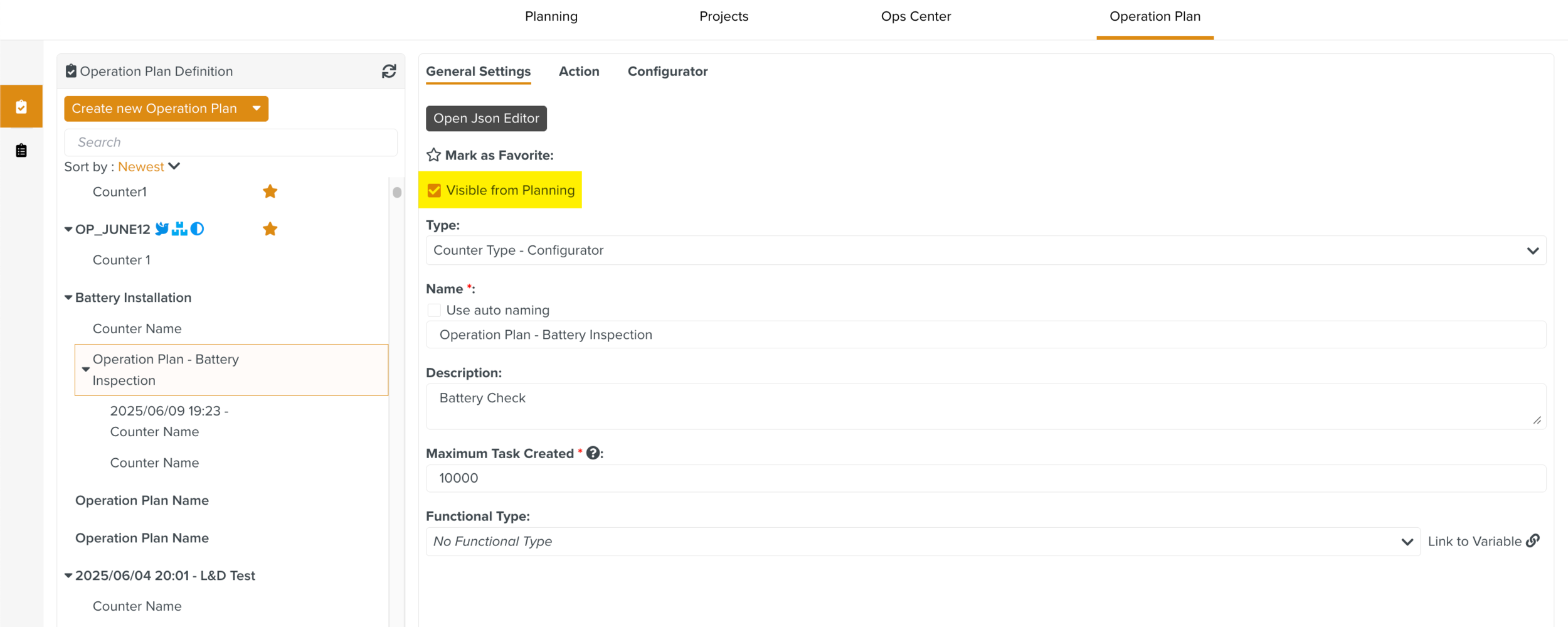Click the refresh icon in Operation Plan Definition header
Viewport: 1568px width, 627px height.
tap(389, 72)
